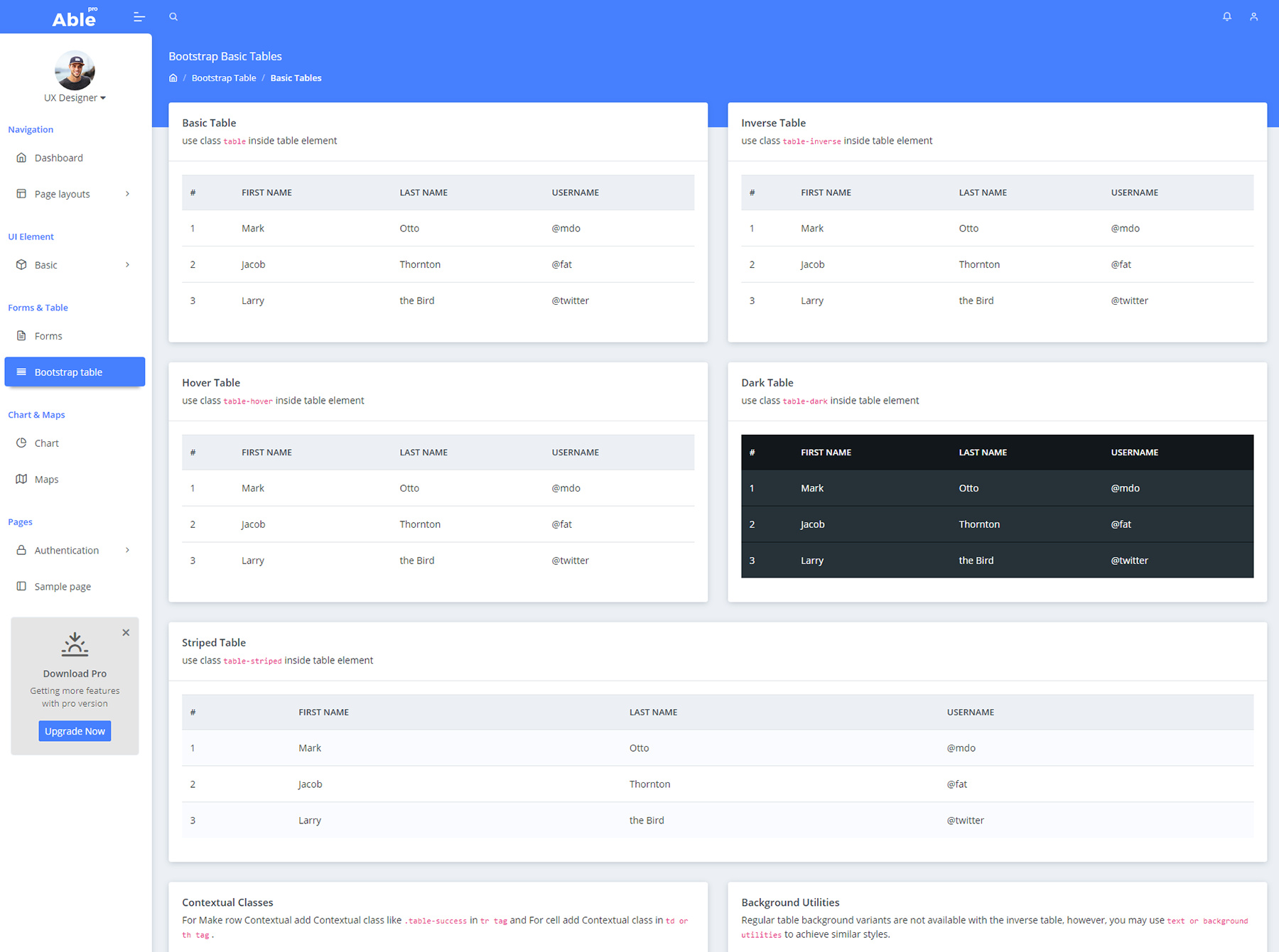Screen dimensions: 1279x952
Task: Click the Able Pro logo
Action: [75, 18]
